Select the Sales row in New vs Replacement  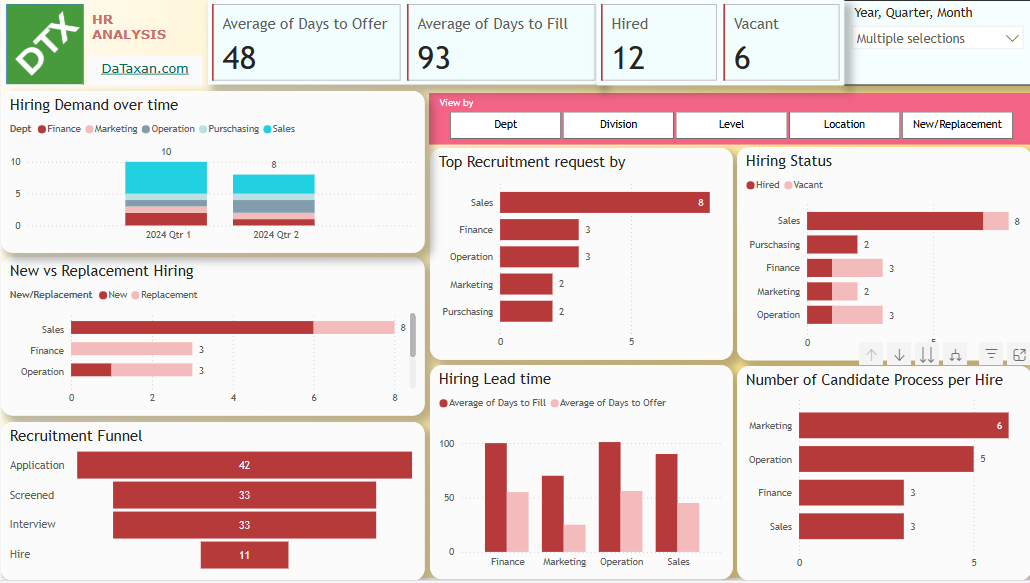pyautogui.click(x=233, y=328)
